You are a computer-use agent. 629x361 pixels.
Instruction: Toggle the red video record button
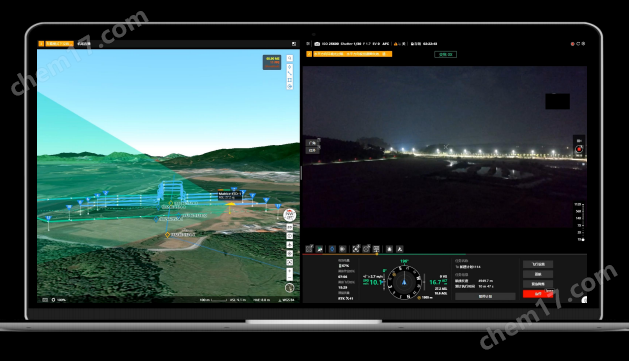click(579, 149)
